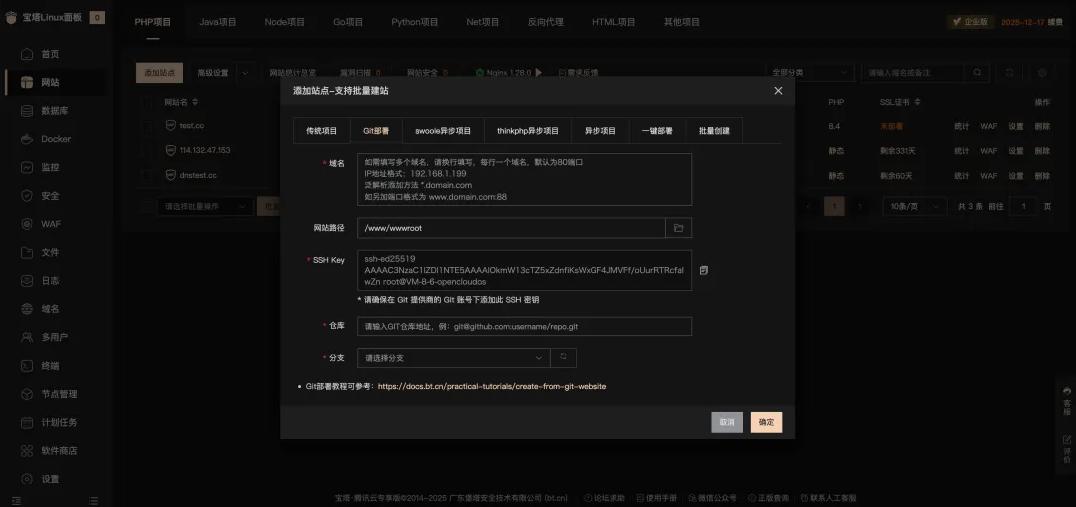The image size is (1076, 507).
Task: Switch to 一键部署 tab
Action: (x=657, y=130)
